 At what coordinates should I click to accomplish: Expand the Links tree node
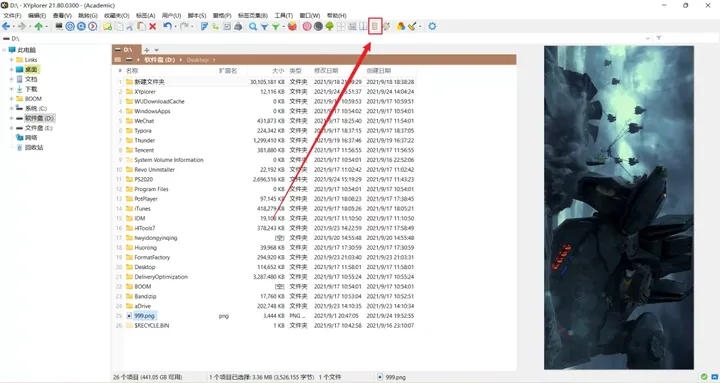pyautogui.click(x=11, y=60)
